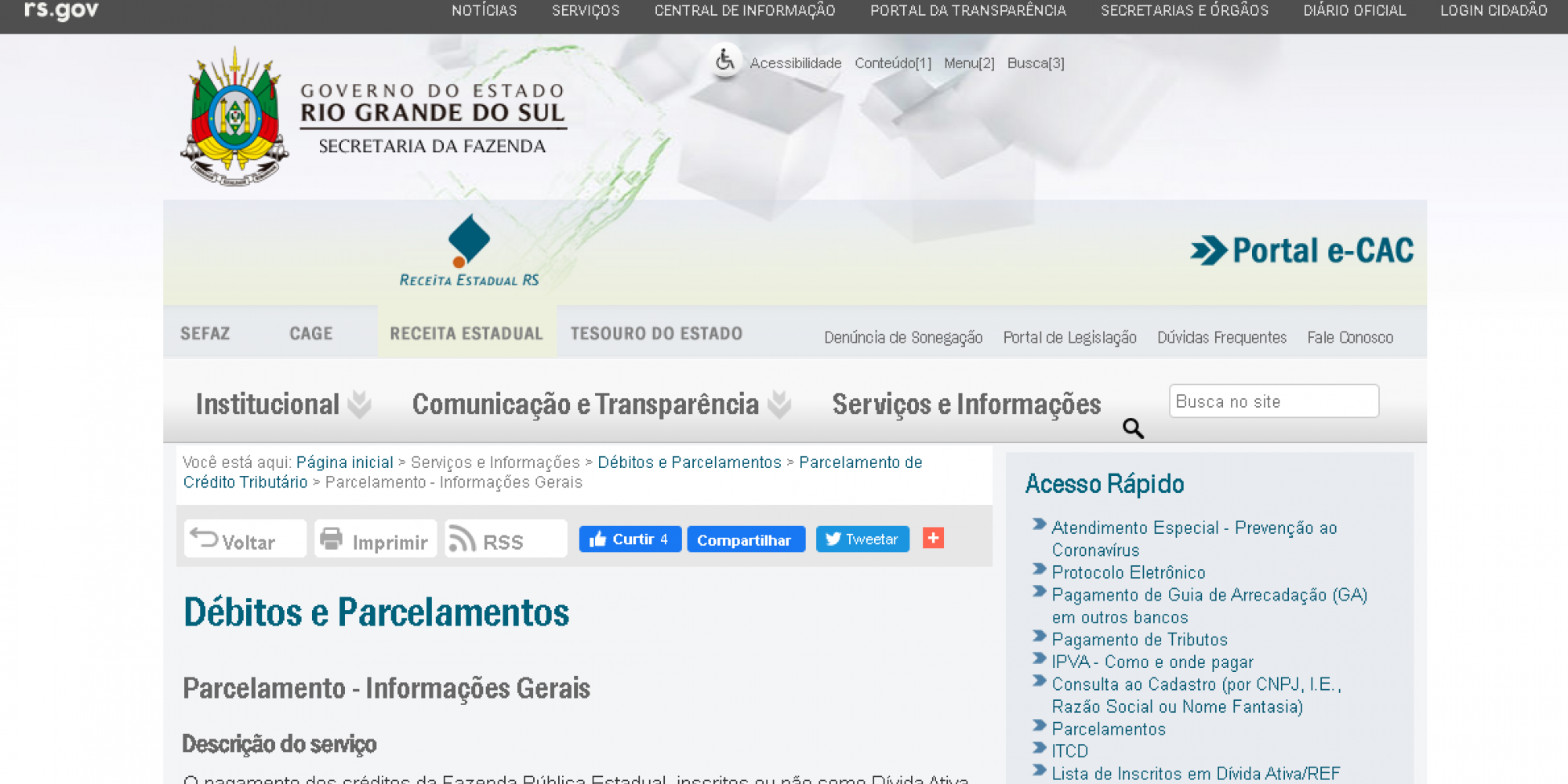Click into the Busca no site field
The height and width of the screenshot is (784, 1568).
tap(1273, 401)
